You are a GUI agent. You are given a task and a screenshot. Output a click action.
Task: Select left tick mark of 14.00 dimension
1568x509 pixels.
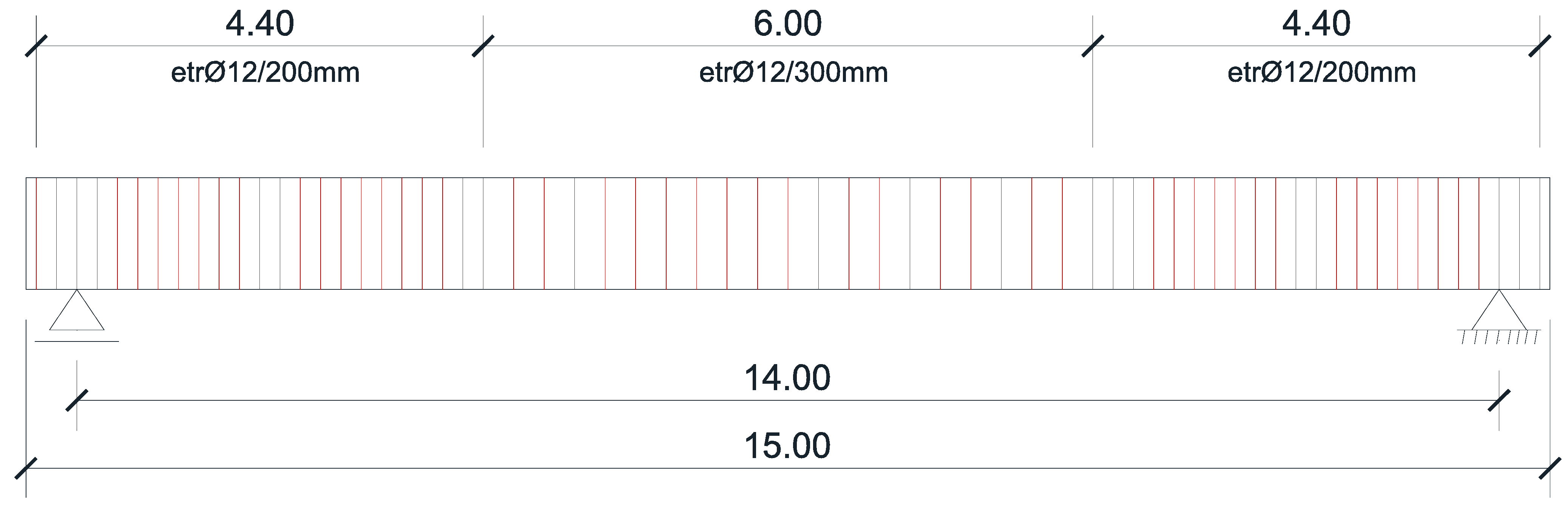click(x=77, y=400)
